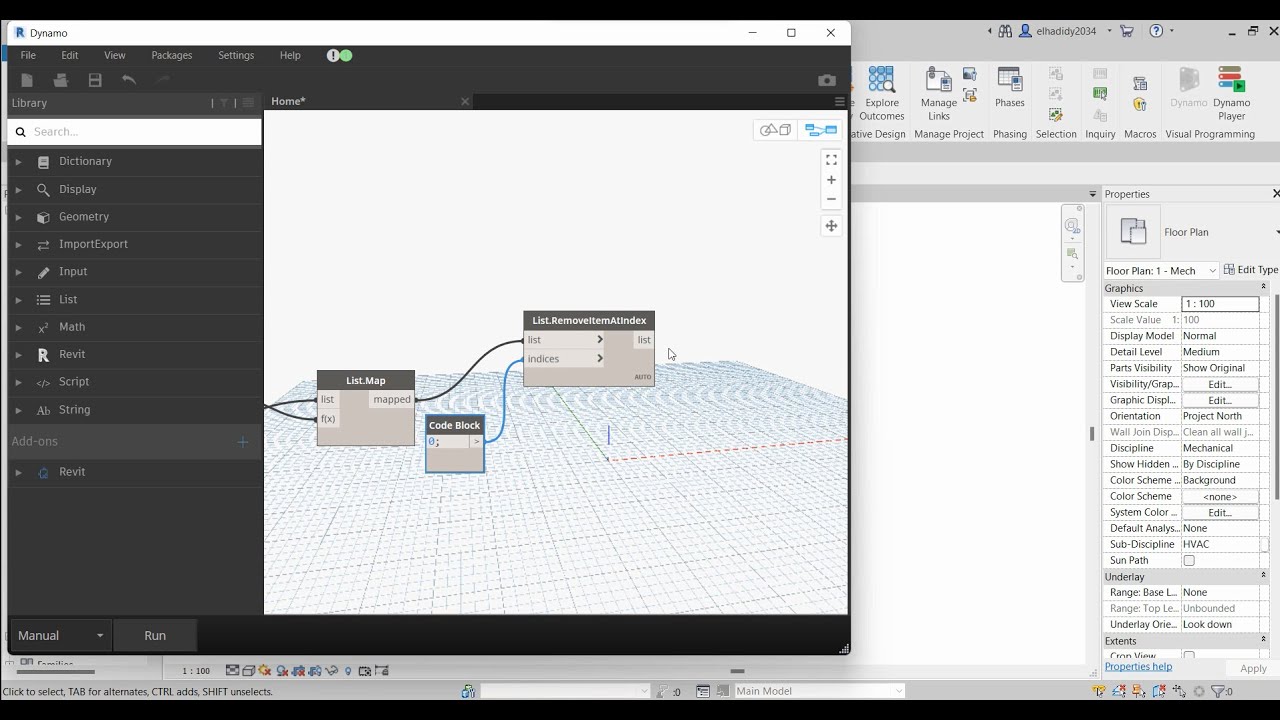The width and height of the screenshot is (1280, 720).
Task: Click Manage Links in Revit ribbon
Action: 938,95
